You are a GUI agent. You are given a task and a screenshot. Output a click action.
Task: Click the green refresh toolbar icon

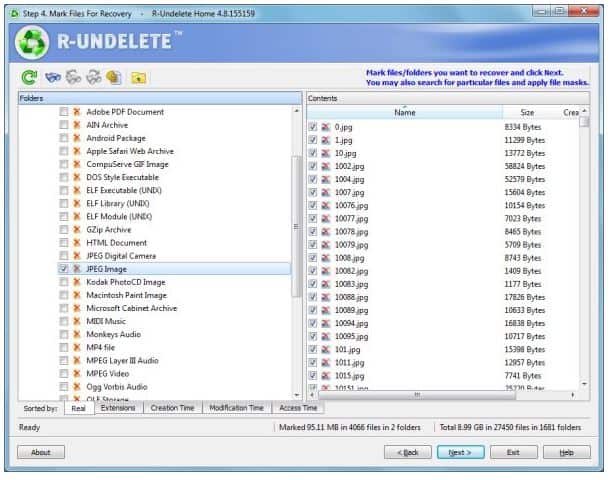tap(29, 77)
